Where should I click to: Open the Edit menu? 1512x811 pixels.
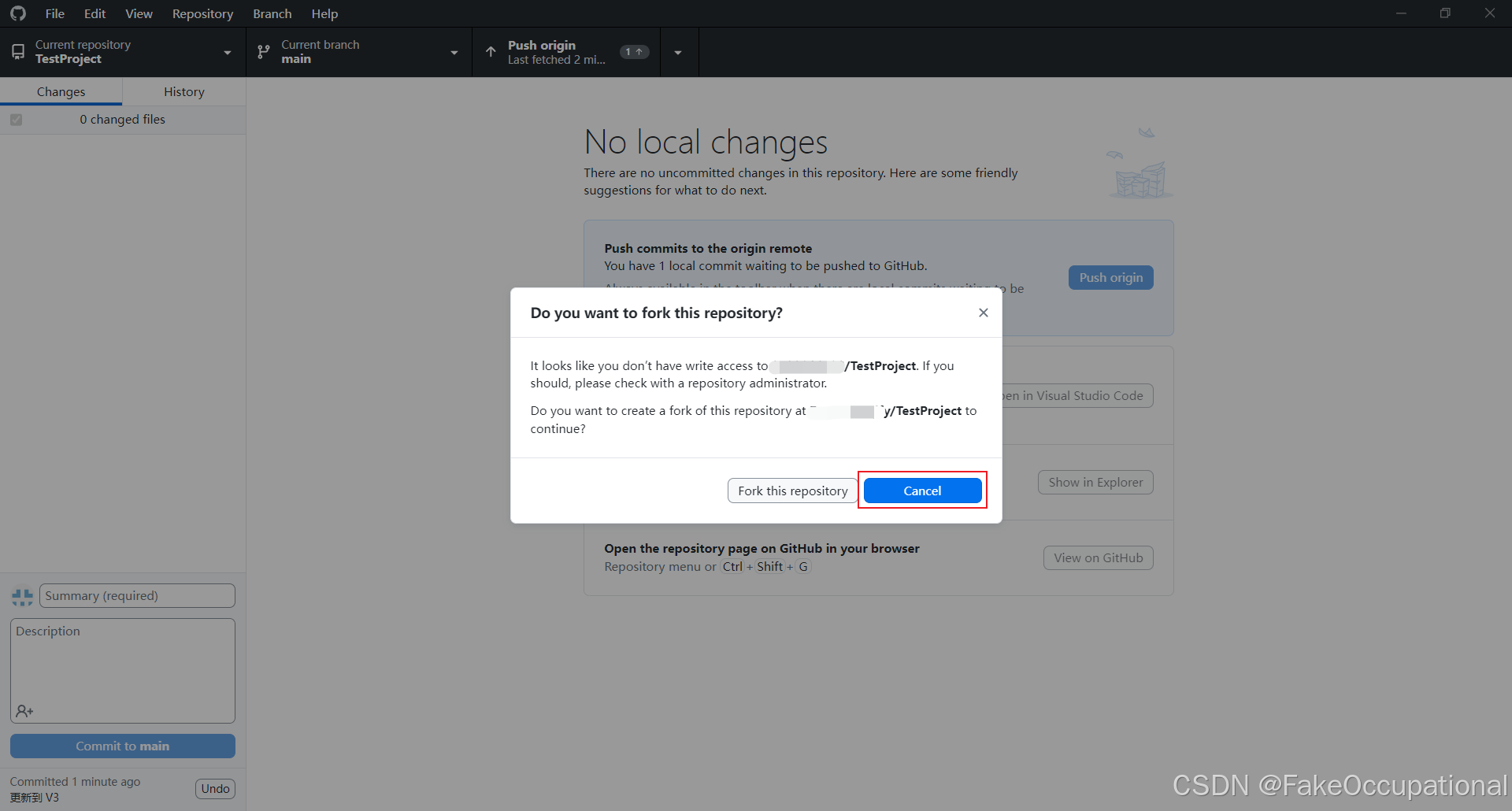tap(94, 13)
